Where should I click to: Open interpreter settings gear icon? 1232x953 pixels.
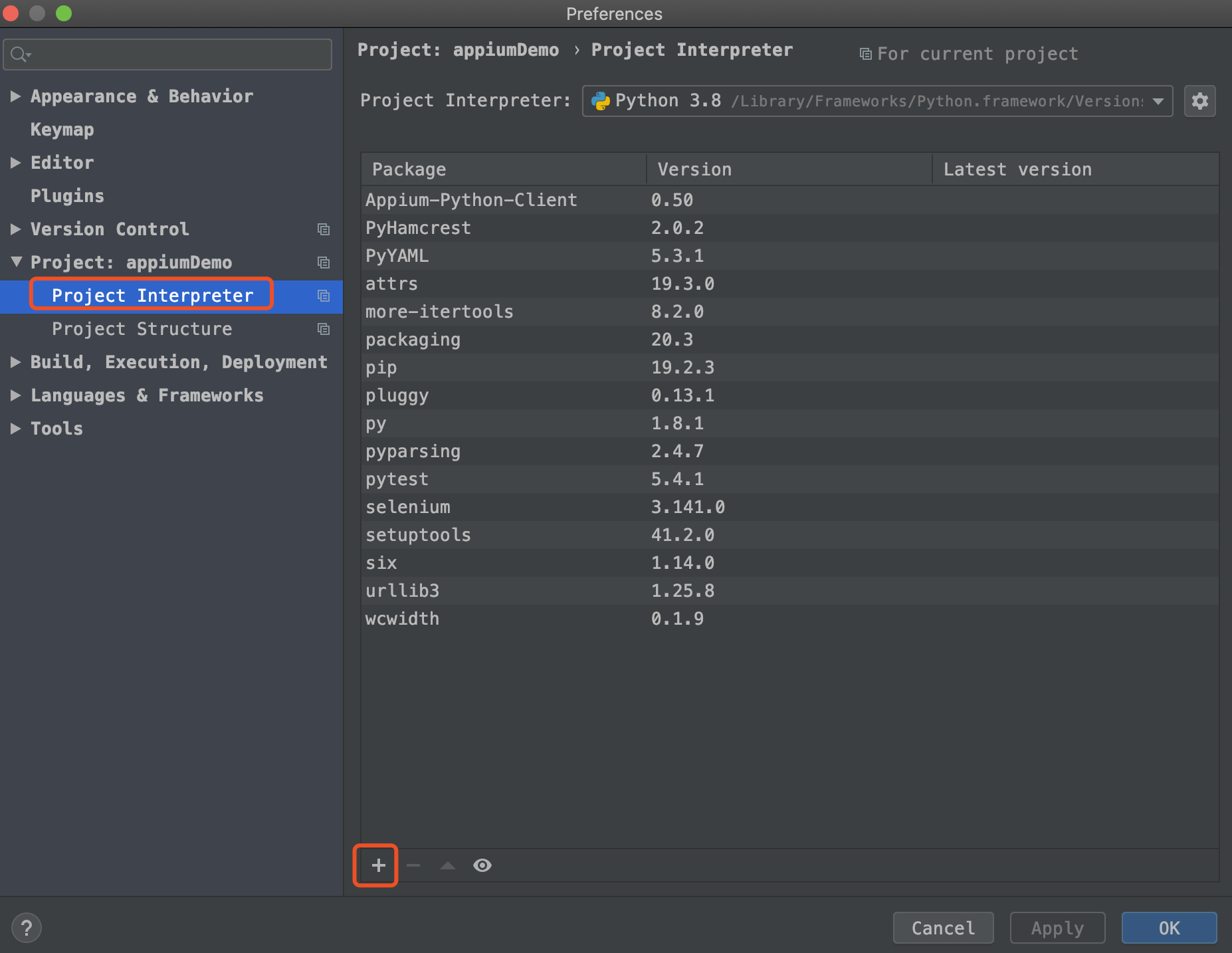coord(1200,101)
